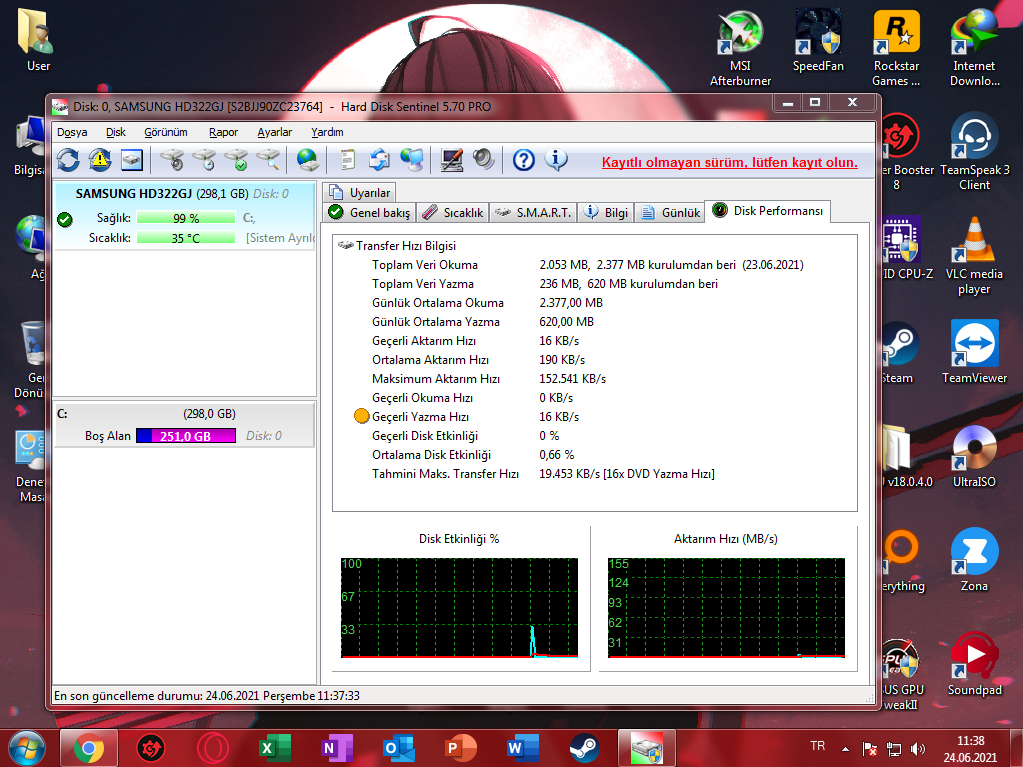Switch to the Günlük tab
This screenshot has height=767, width=1023.
tap(670, 213)
